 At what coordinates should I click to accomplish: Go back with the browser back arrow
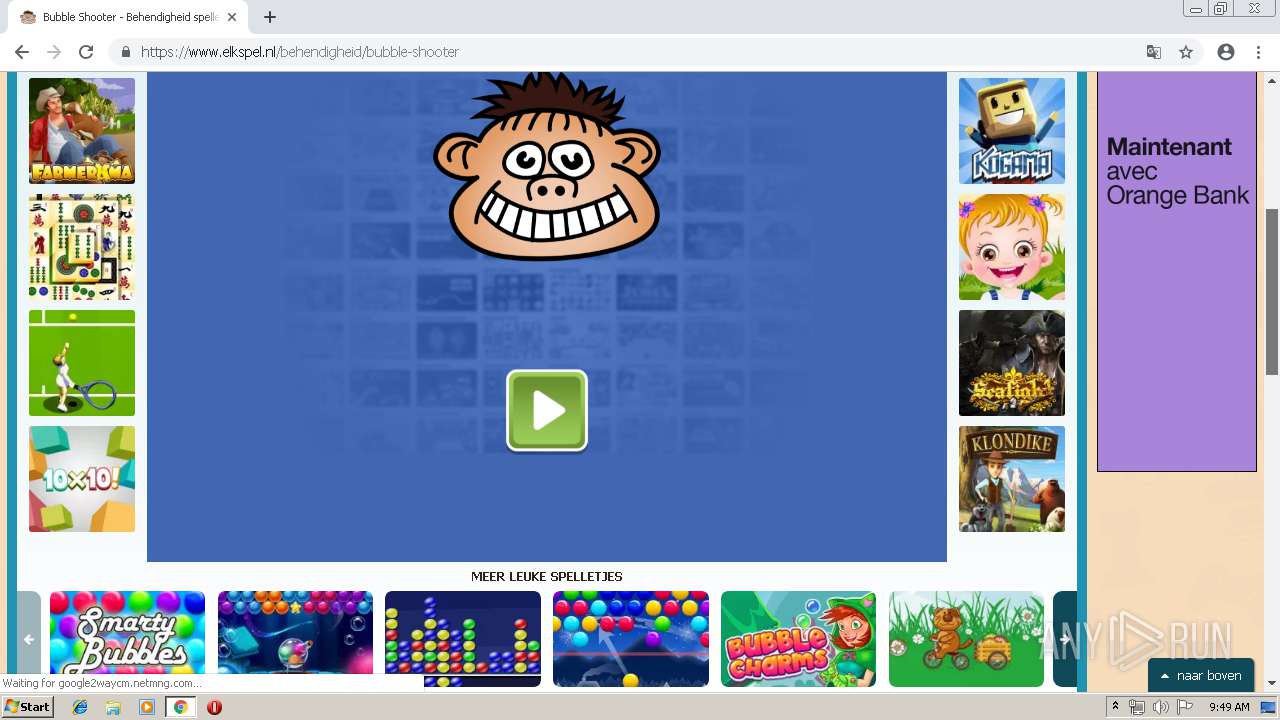click(22, 52)
